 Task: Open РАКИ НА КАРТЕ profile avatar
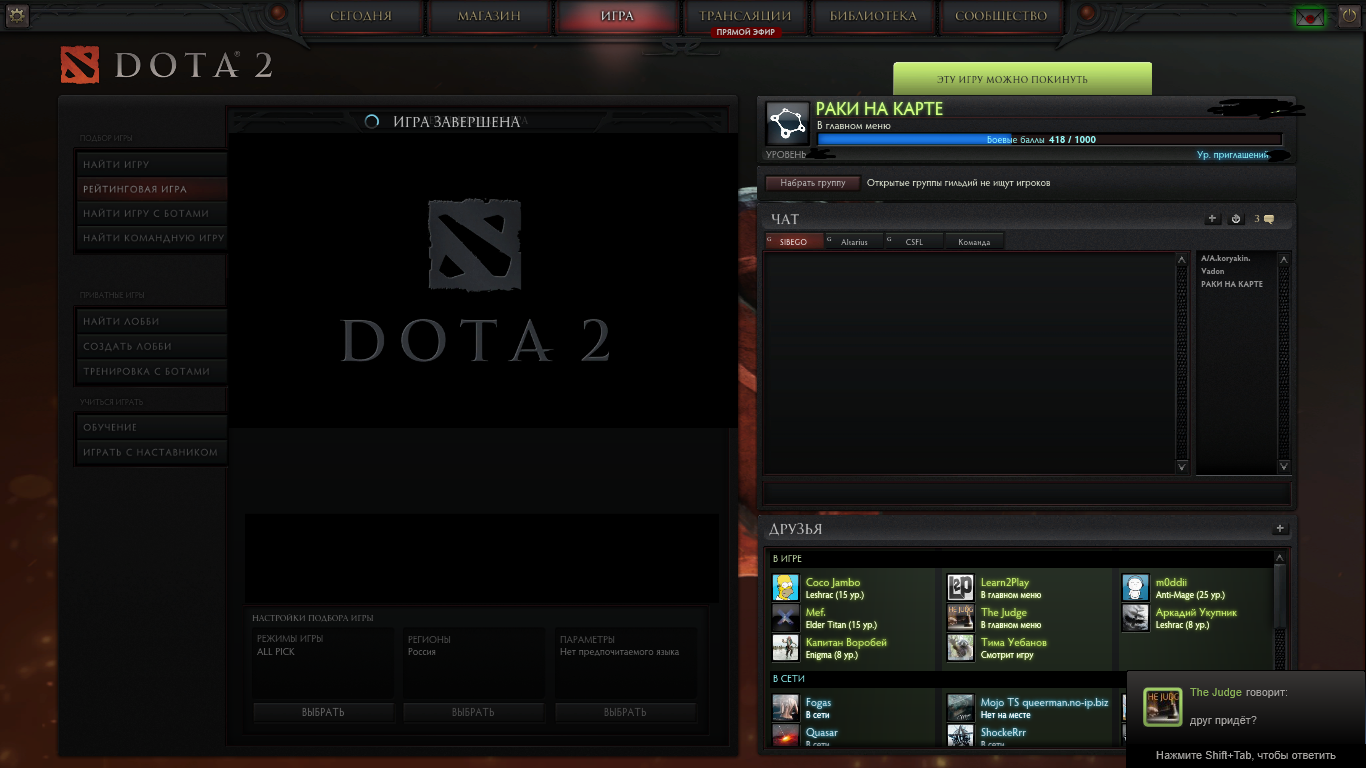[788, 123]
